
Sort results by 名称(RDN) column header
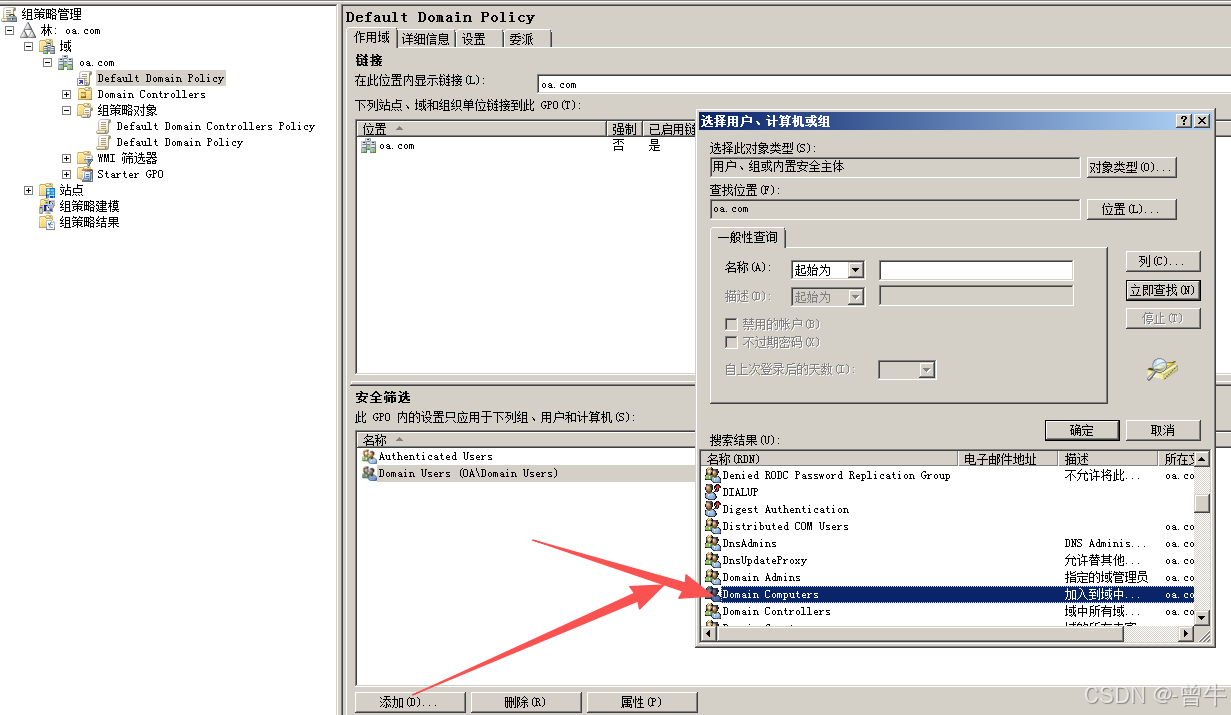[x=831, y=459]
